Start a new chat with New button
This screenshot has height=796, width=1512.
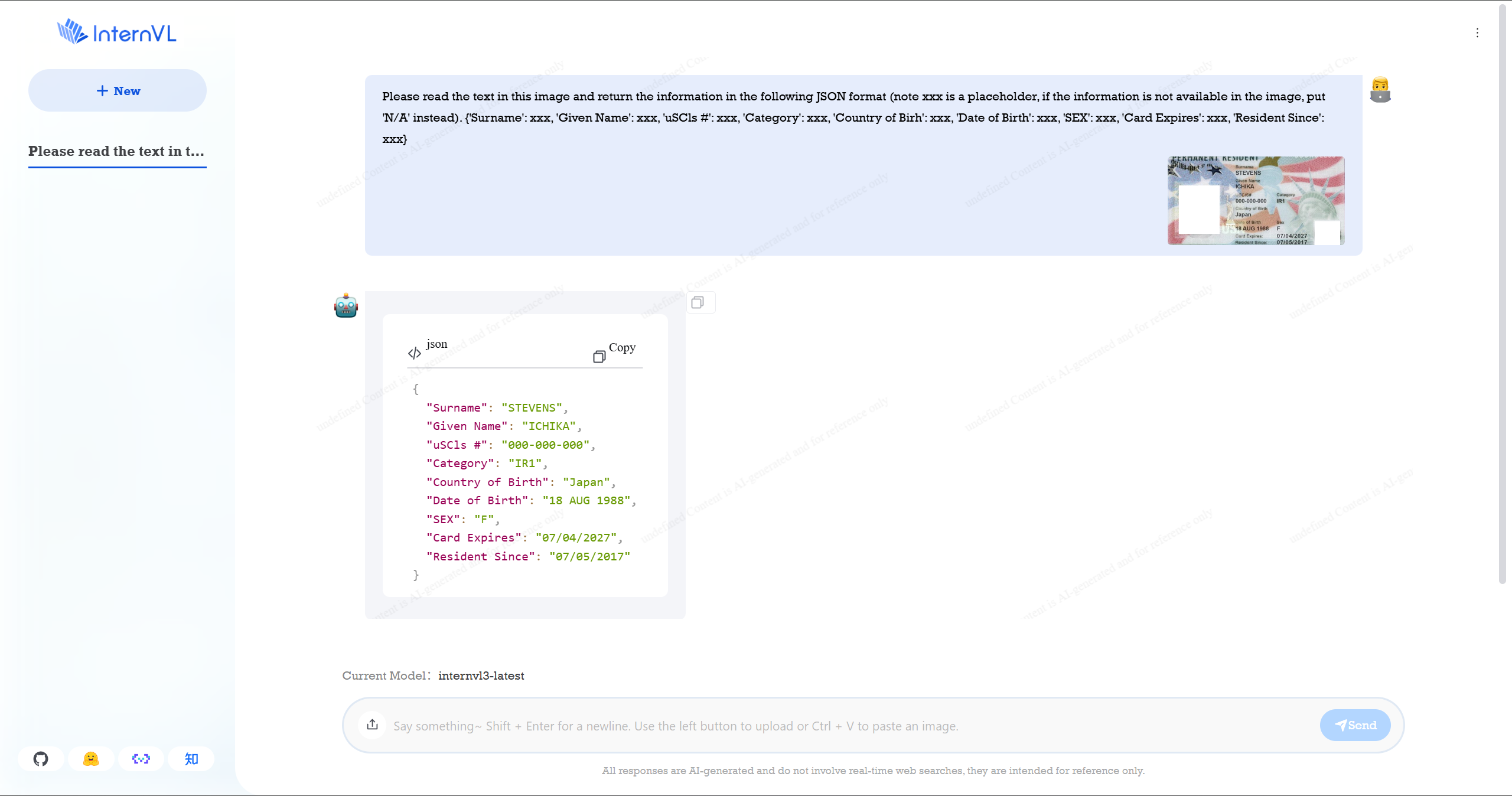118,90
